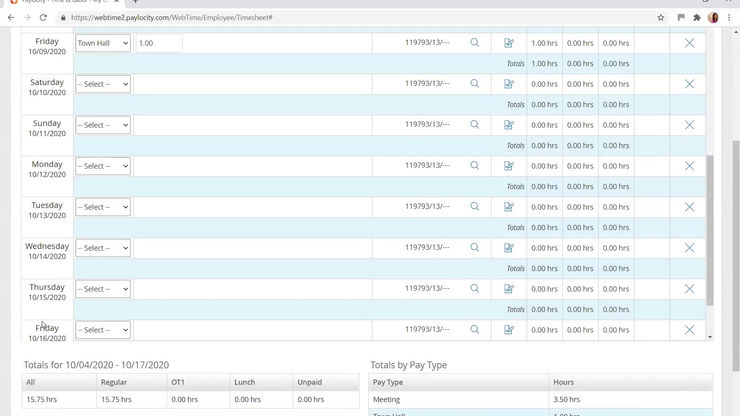Click the timesheet inner scrollbar thumb

pyautogui.click(x=710, y=230)
